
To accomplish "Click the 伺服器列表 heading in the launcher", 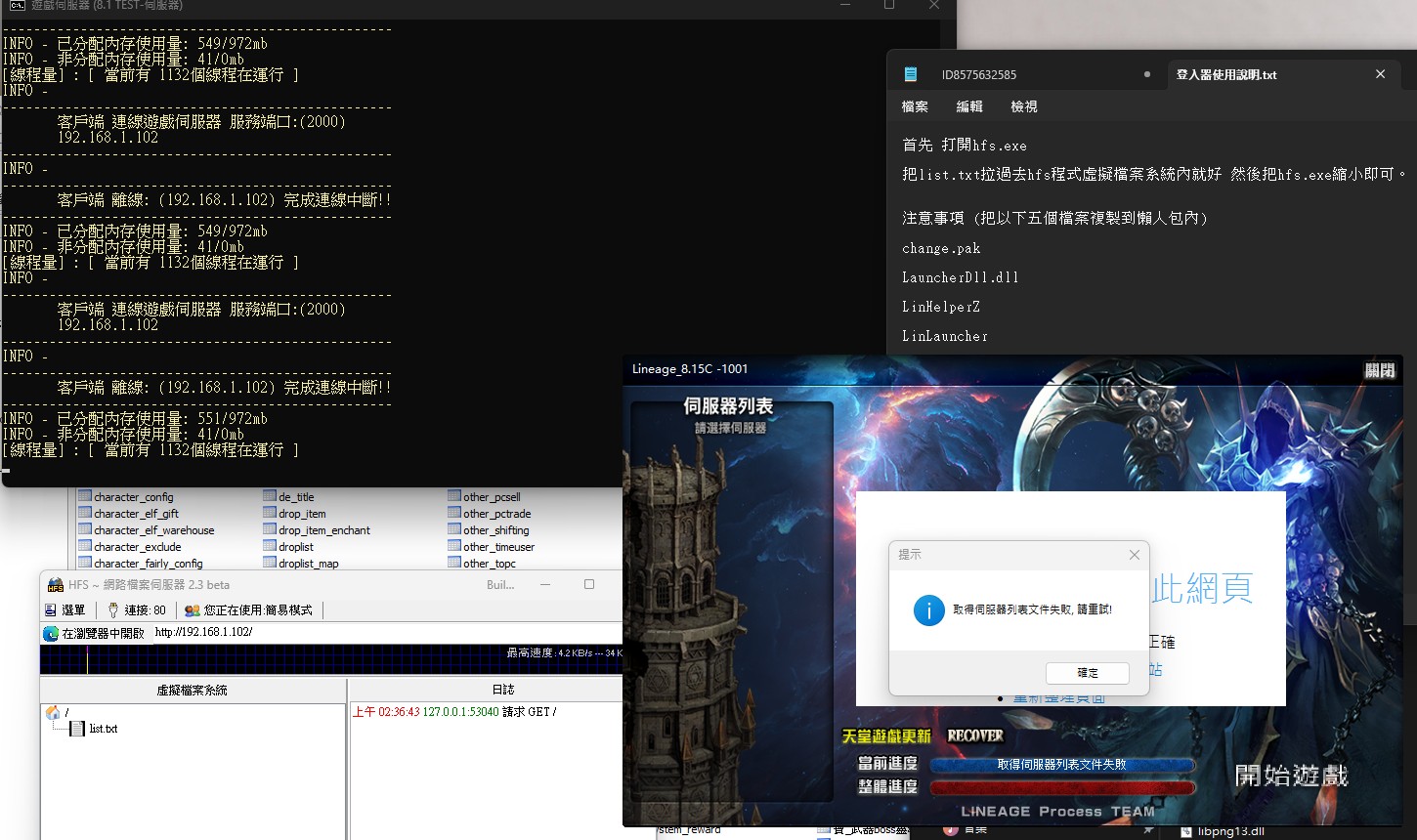I will coord(728,406).
